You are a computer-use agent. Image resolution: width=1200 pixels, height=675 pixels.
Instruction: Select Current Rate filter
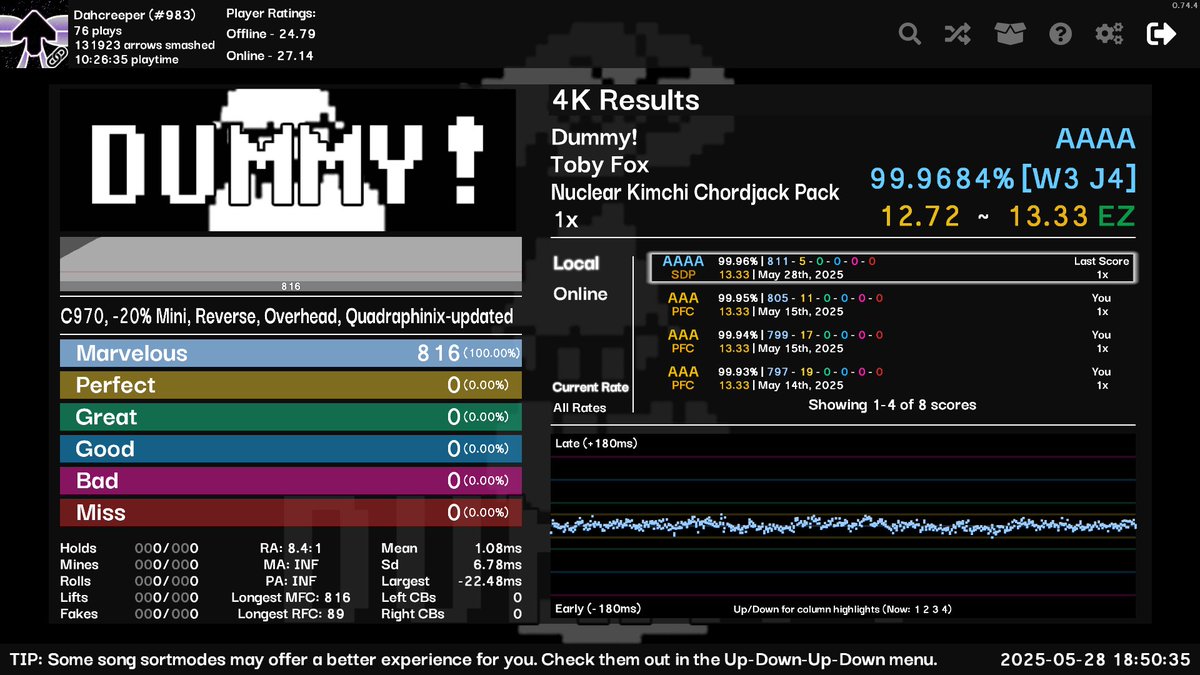[x=590, y=387]
